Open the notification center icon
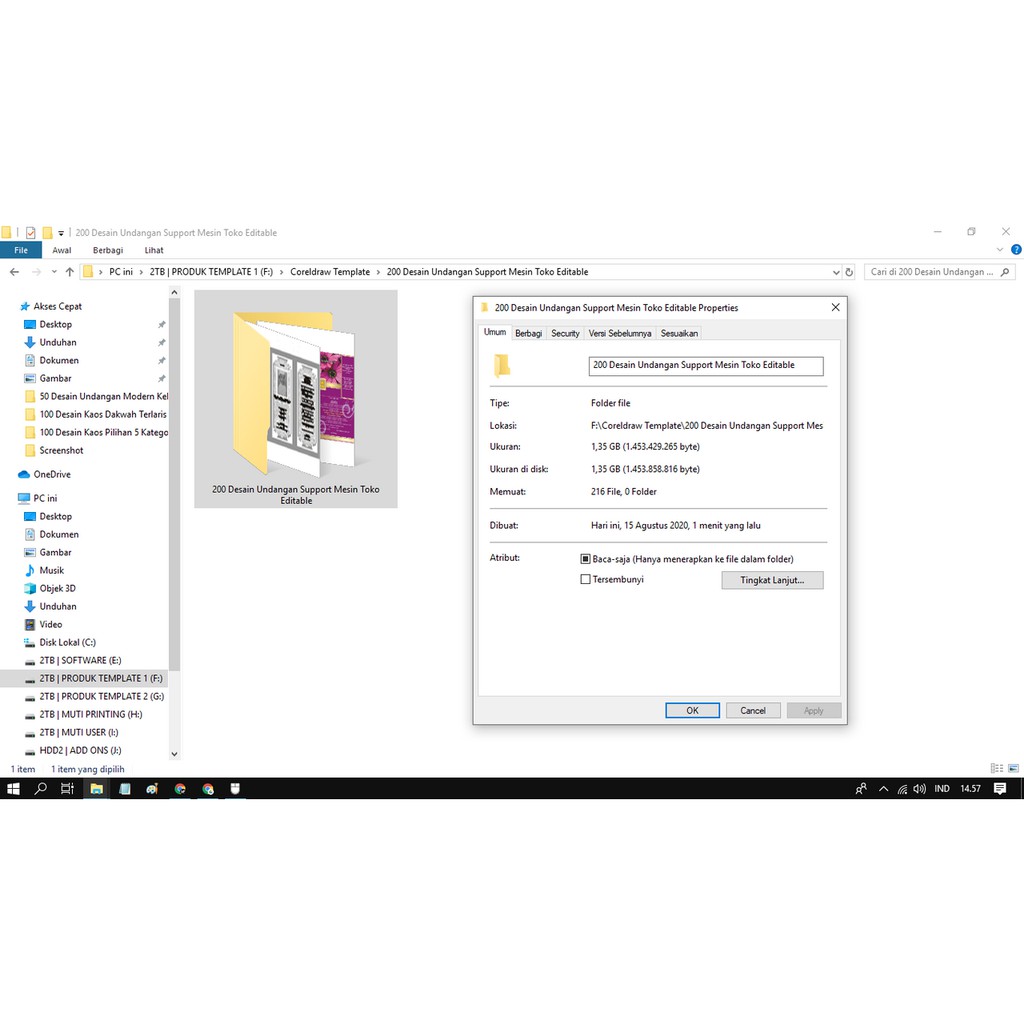Image resolution: width=1024 pixels, height=1024 pixels. pyautogui.click(x=1000, y=789)
